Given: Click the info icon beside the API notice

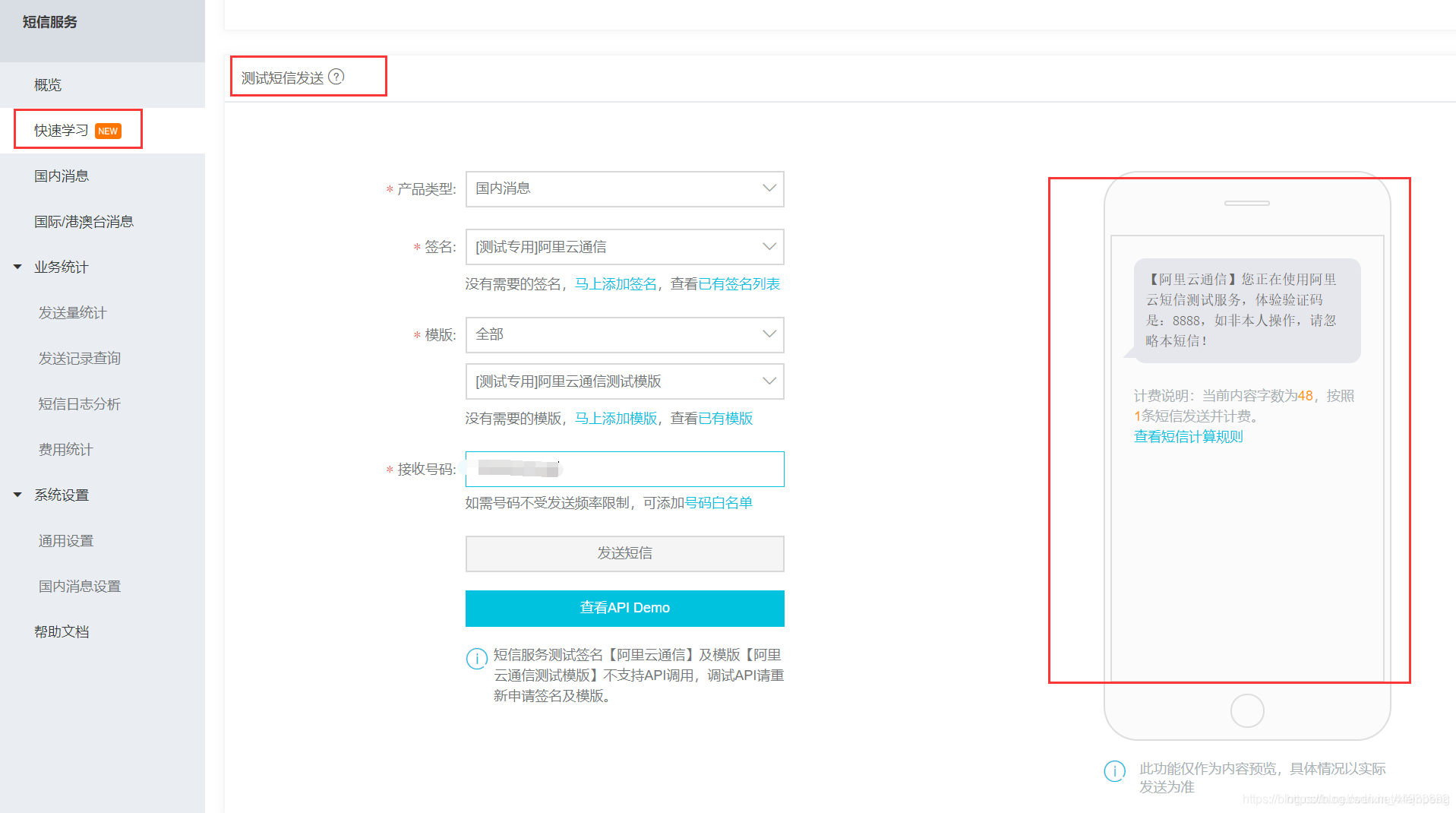Looking at the screenshot, I should [x=477, y=658].
